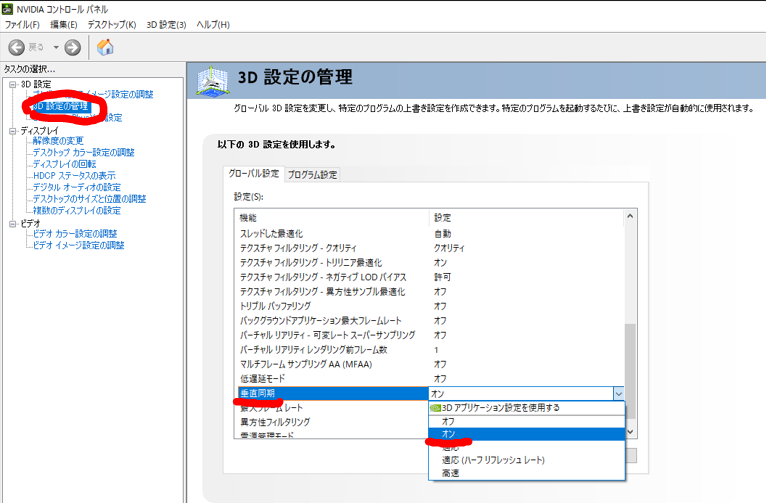Select テクスチャ フィルタリング - 異方性サンプル最適化 row
The height and width of the screenshot is (503, 766).
[x=431, y=292]
